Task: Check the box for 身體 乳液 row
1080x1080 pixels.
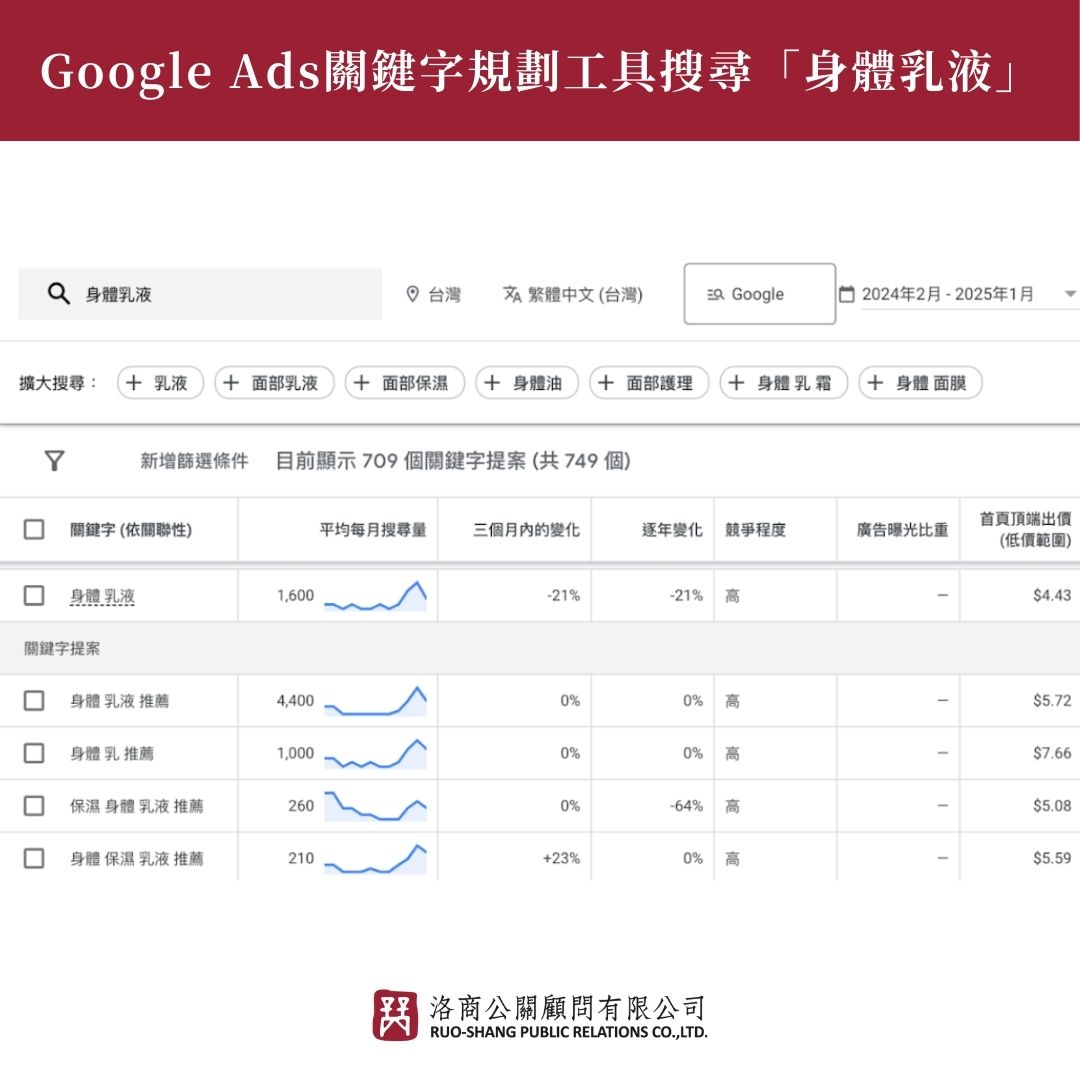Action: click(x=34, y=596)
